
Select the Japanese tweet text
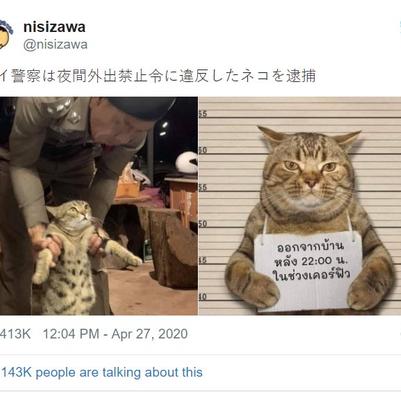click(x=157, y=76)
